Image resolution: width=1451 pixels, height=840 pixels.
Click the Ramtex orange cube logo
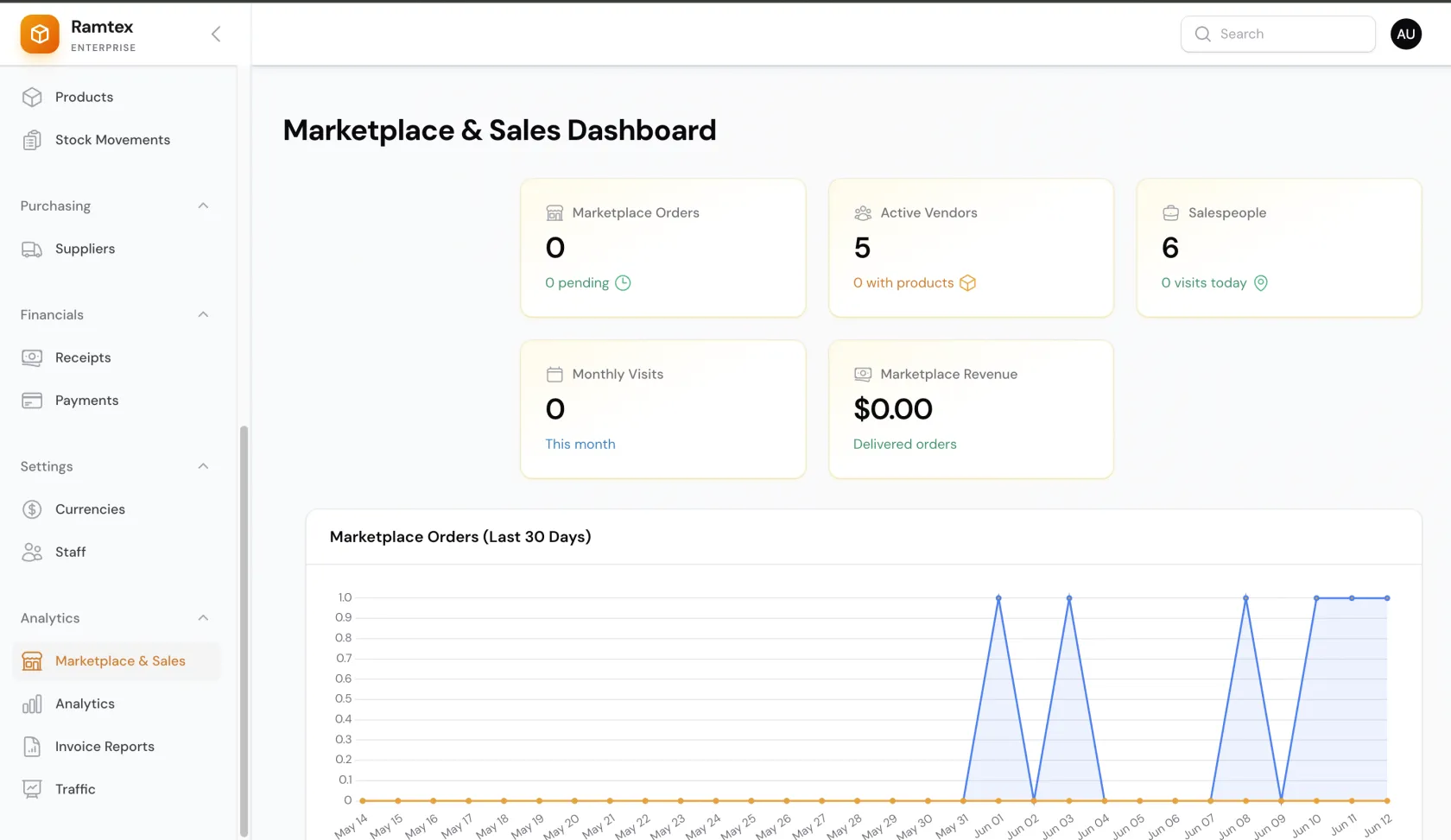tap(40, 34)
